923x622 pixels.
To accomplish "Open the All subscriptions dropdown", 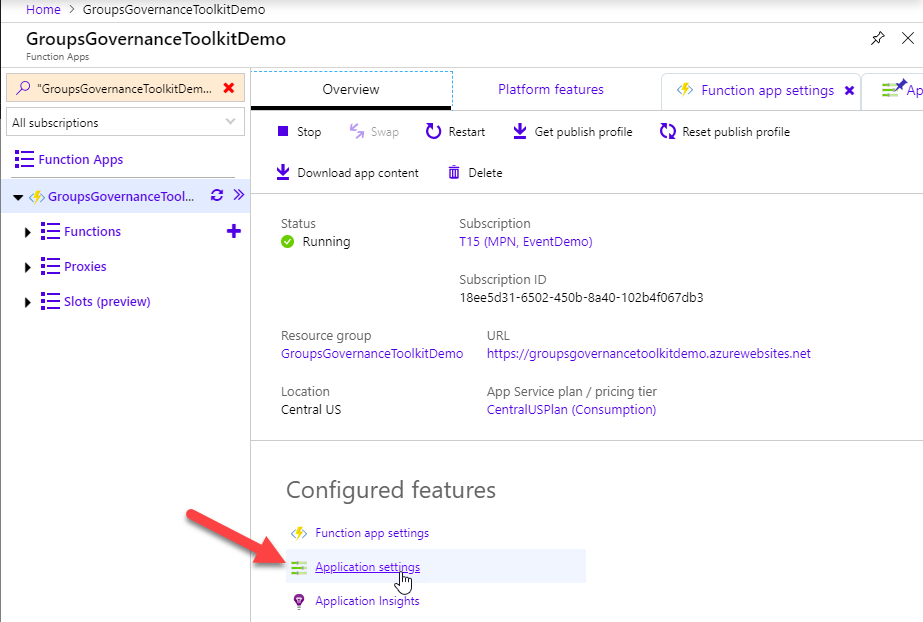I will coord(124,123).
